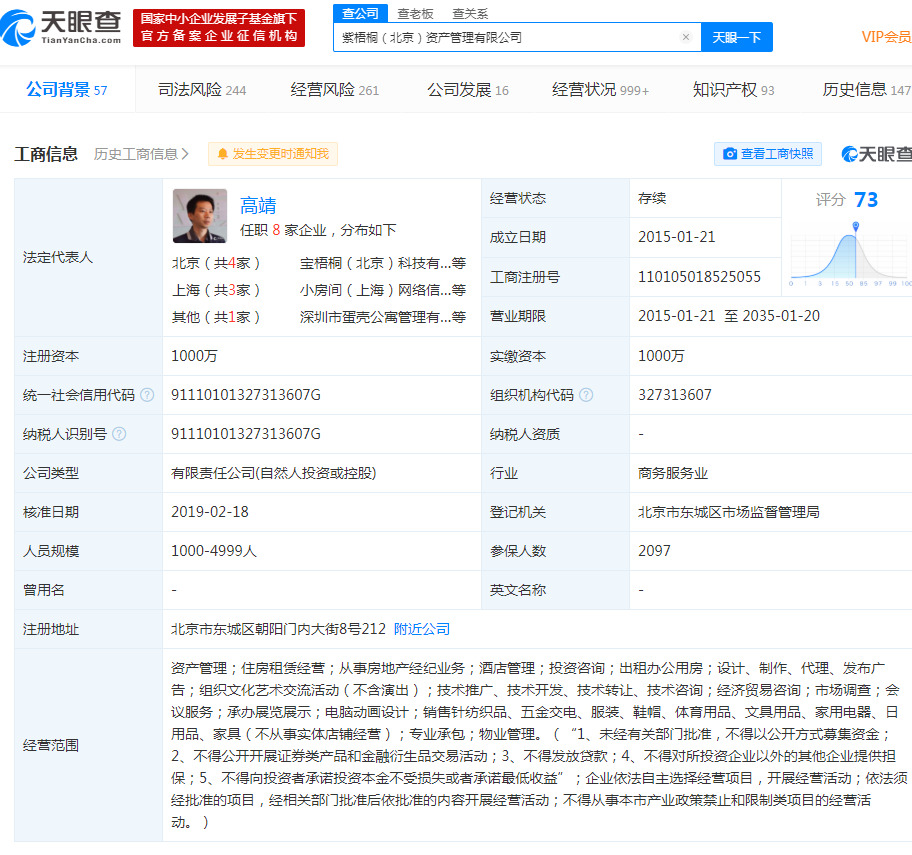The image size is (912, 855).
Task: Open the 知识产权 tab
Action: point(733,90)
